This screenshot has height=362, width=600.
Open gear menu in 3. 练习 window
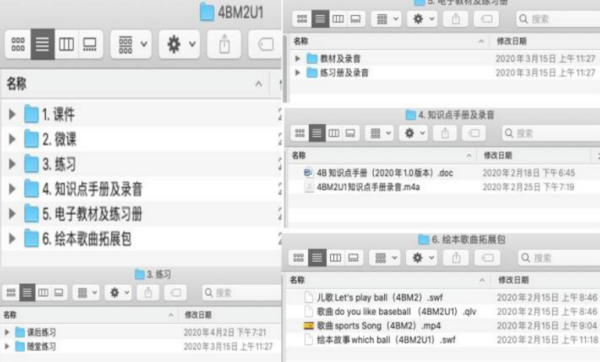tap(119, 293)
